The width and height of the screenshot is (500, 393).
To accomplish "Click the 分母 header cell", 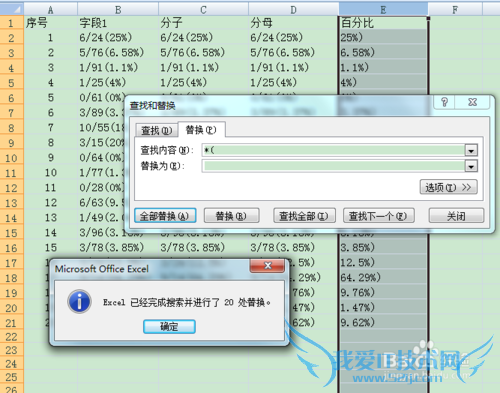I will (293, 23).
